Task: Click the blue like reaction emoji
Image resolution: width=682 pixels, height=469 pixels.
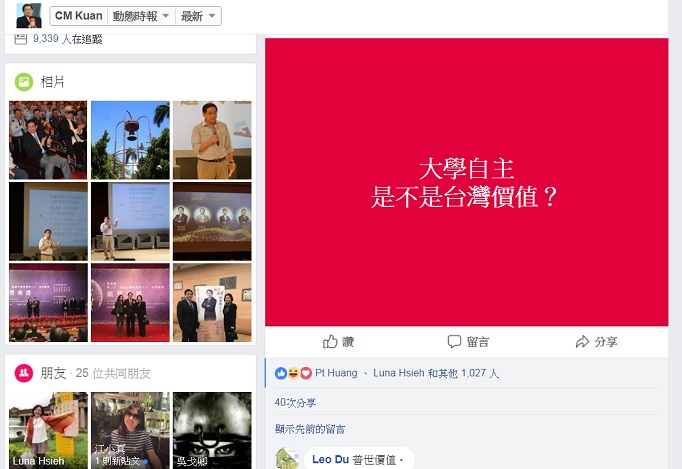Action: pyautogui.click(x=281, y=373)
